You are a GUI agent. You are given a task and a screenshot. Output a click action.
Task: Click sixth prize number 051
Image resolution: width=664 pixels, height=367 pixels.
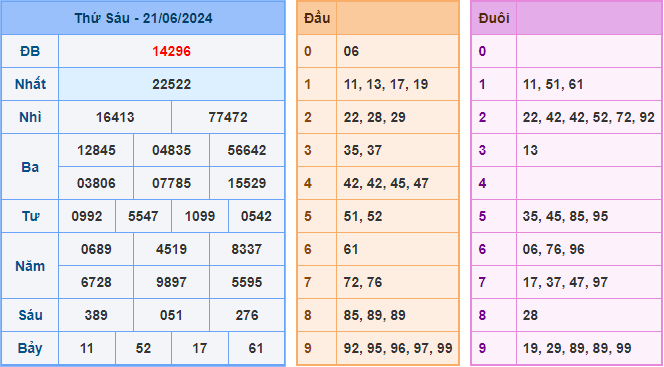click(172, 315)
